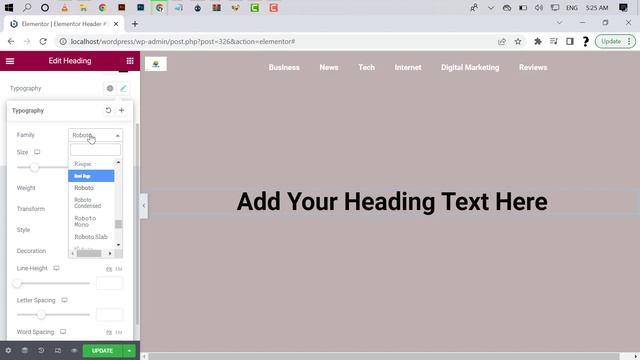This screenshot has height=360, width=640.
Task: Reload the browser page
Action: [x=43, y=41]
